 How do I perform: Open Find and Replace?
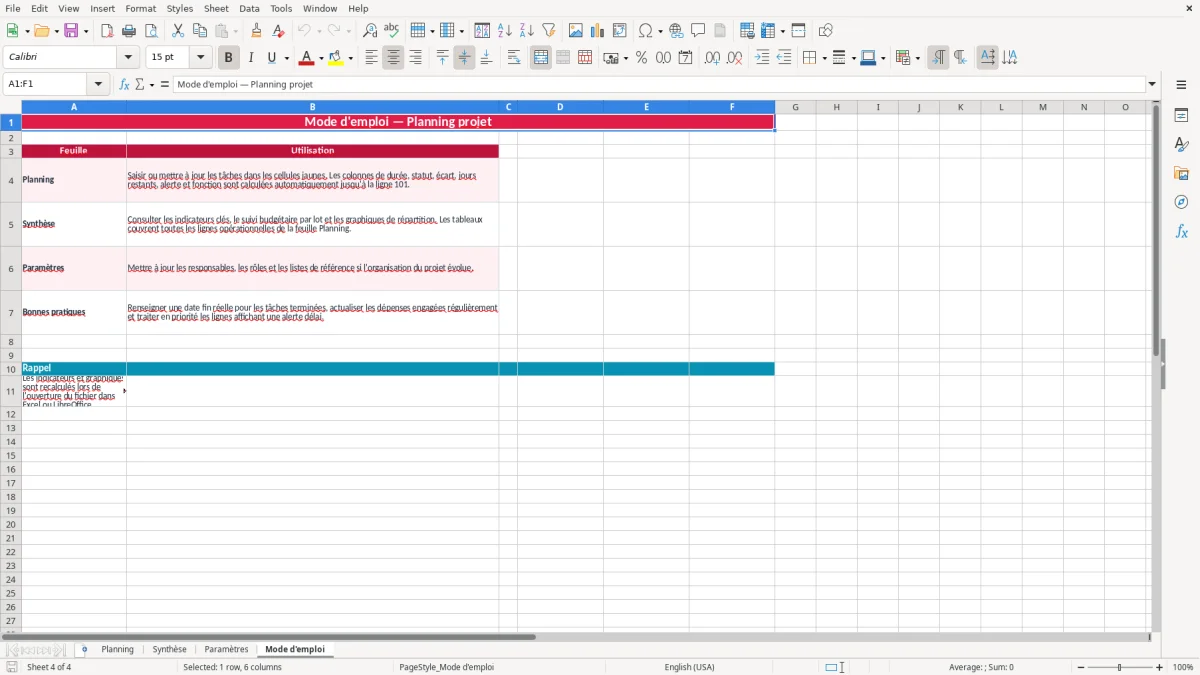point(369,31)
